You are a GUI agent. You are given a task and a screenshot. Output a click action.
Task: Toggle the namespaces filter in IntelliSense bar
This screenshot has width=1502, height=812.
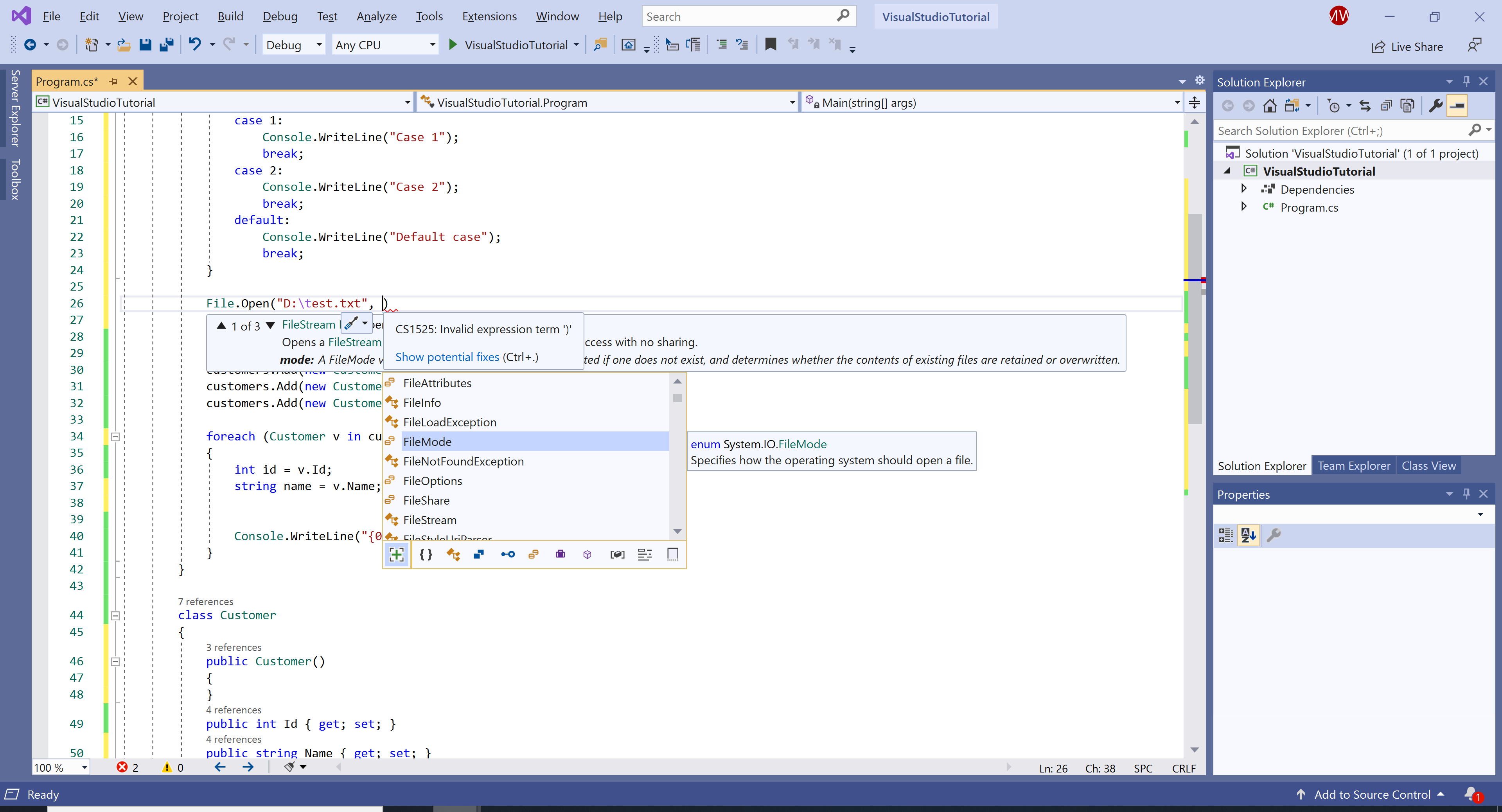(426, 554)
